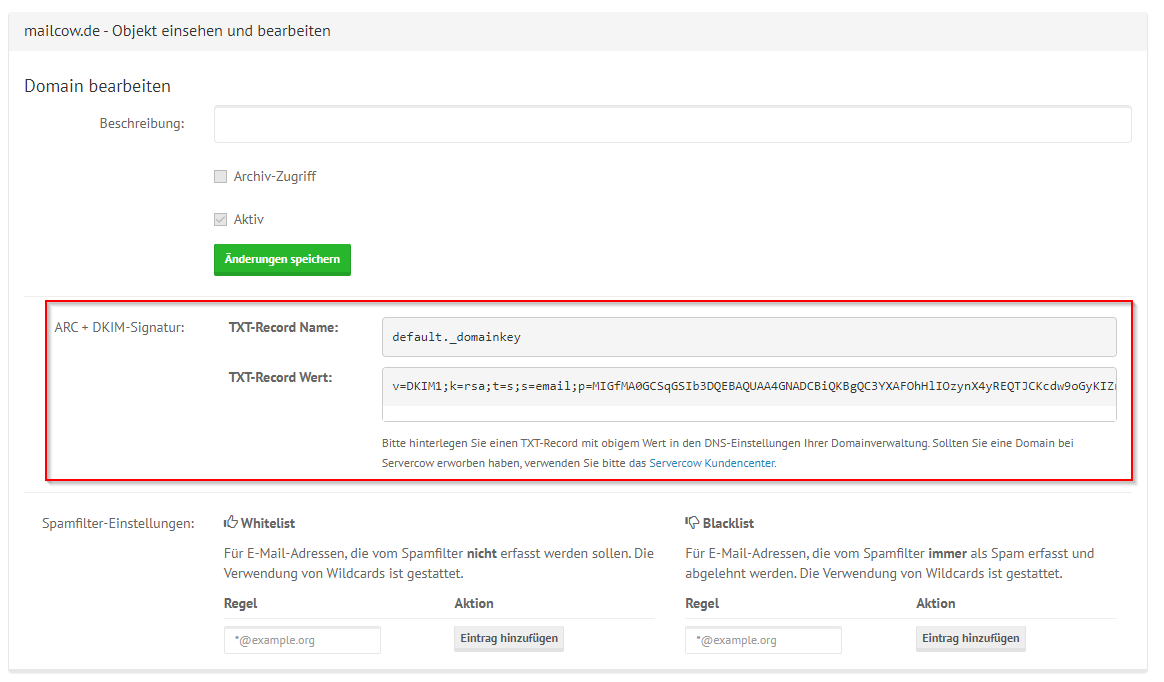Screen dimensions: 1164x682
Task: Click Eintrag hinzufügen under Blacklist
Action: [970, 638]
